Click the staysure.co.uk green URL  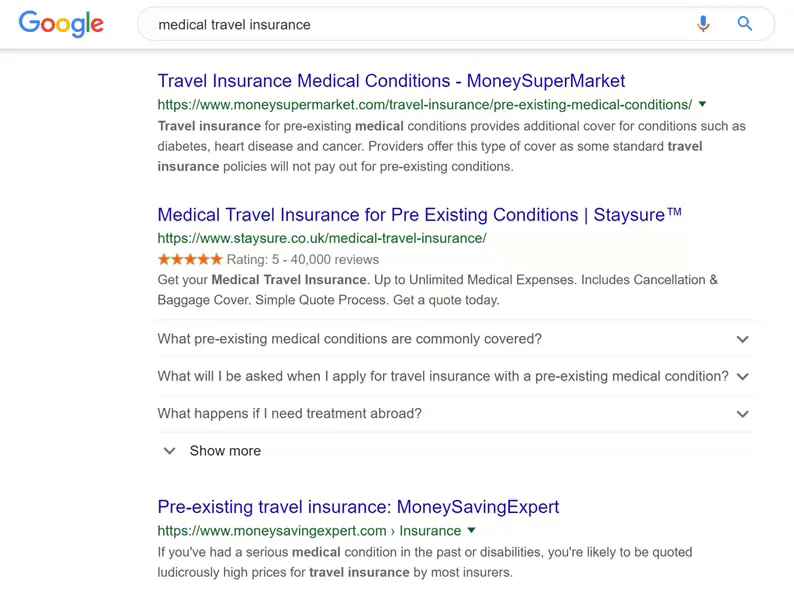(322, 238)
